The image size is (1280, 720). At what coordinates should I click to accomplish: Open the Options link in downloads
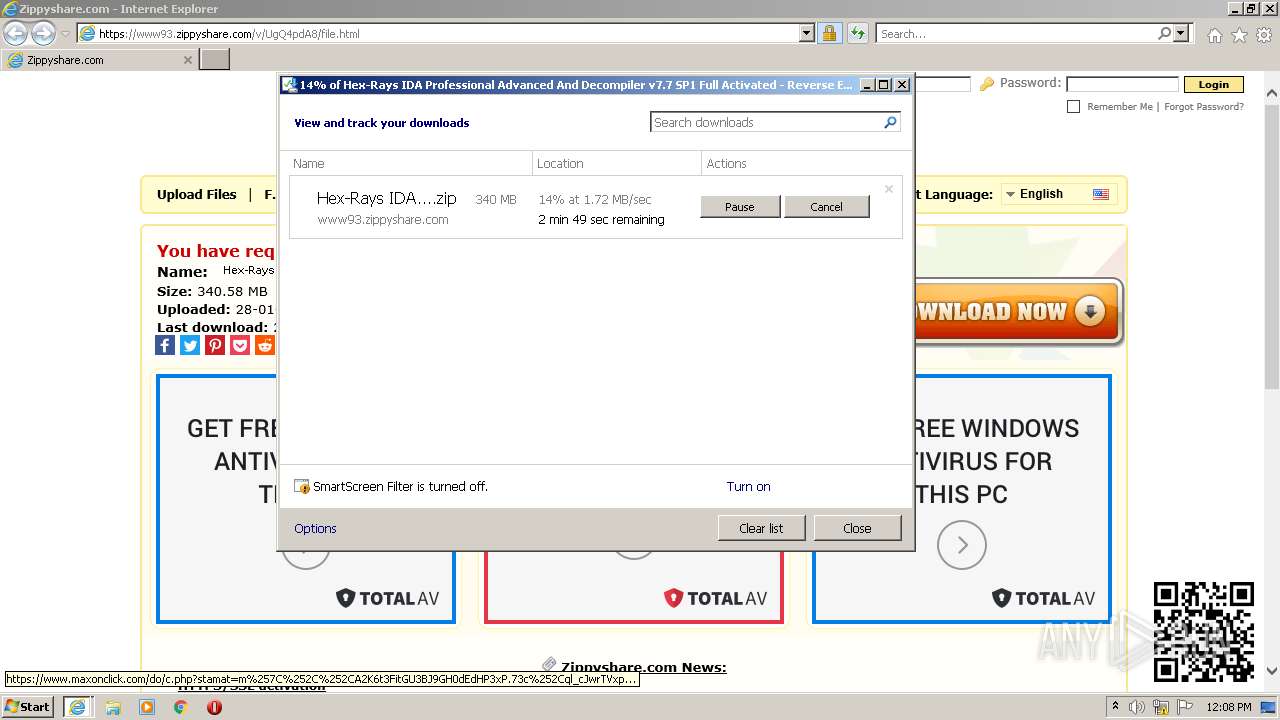pos(315,528)
